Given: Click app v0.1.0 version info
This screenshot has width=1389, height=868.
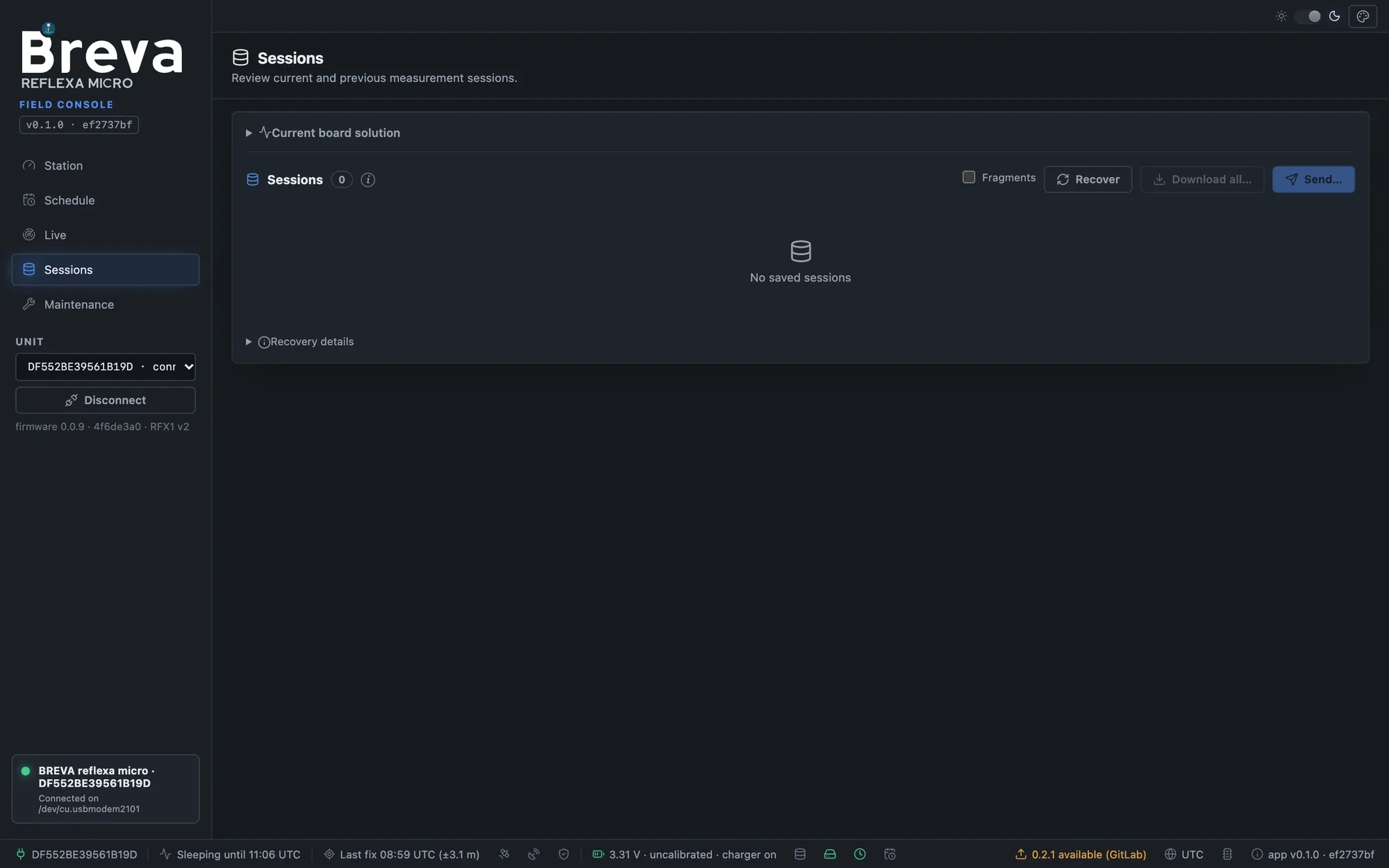Looking at the screenshot, I should click(x=1313, y=854).
